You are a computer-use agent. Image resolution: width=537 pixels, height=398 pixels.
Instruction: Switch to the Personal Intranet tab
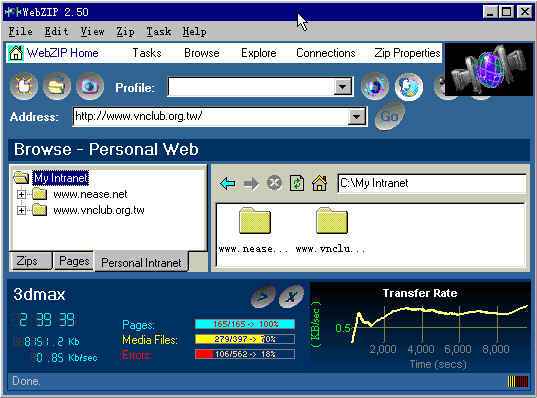[141, 263]
